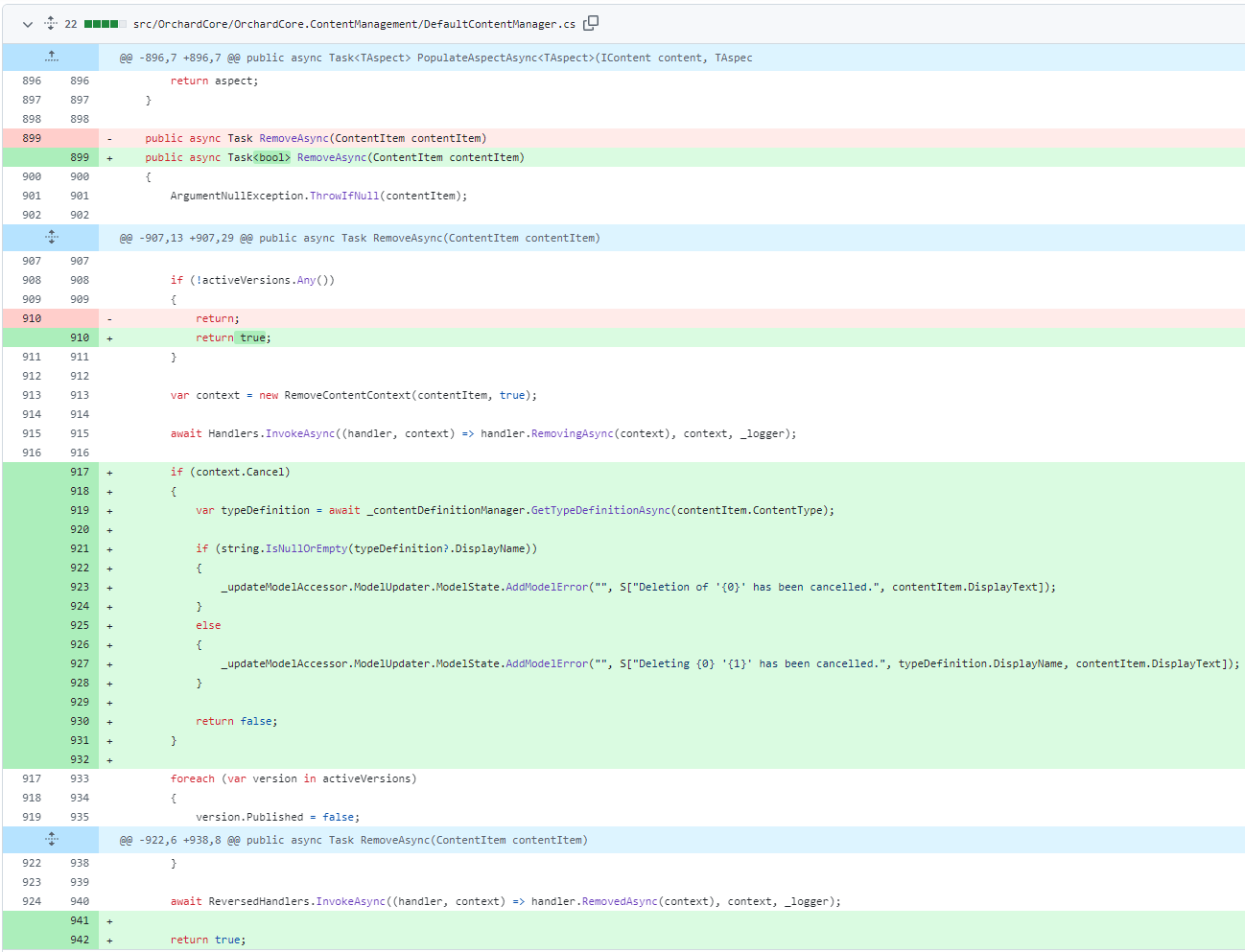Click the added 'Task<bool> RemoveAsync' signature line
Screen dimensions: 1245x952
click(335, 157)
